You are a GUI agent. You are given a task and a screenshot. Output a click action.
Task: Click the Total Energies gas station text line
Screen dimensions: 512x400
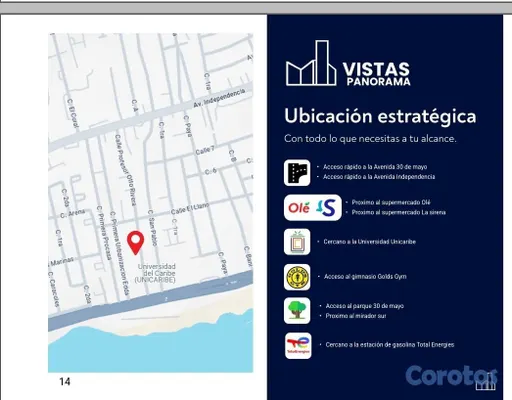coord(390,345)
